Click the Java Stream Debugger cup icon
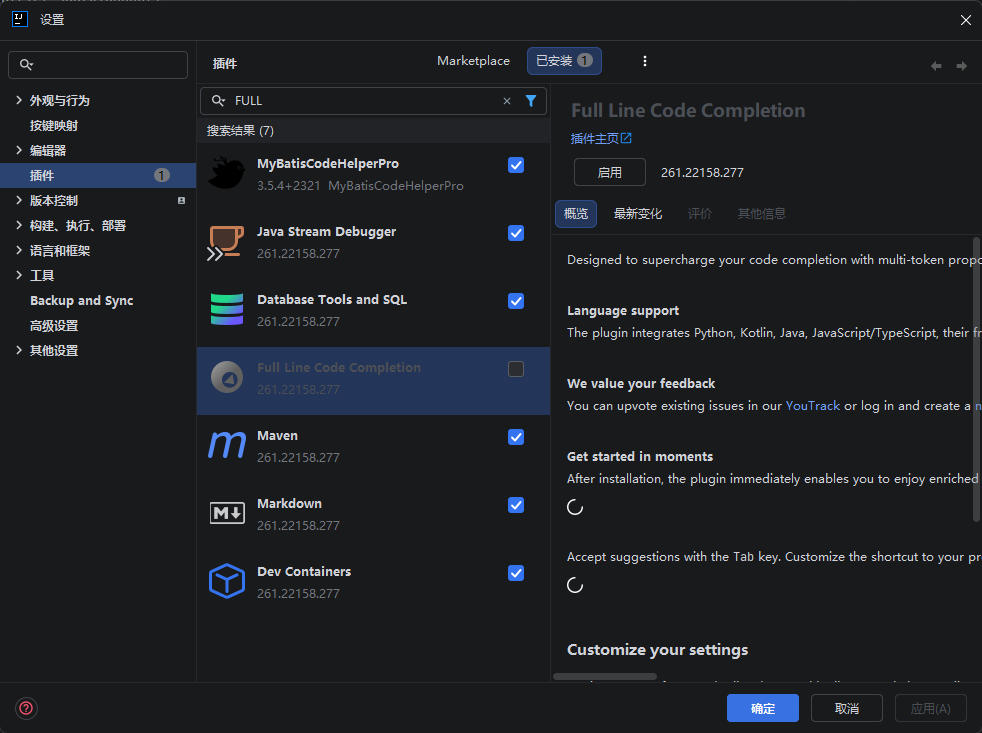This screenshot has width=982, height=733. (226, 242)
